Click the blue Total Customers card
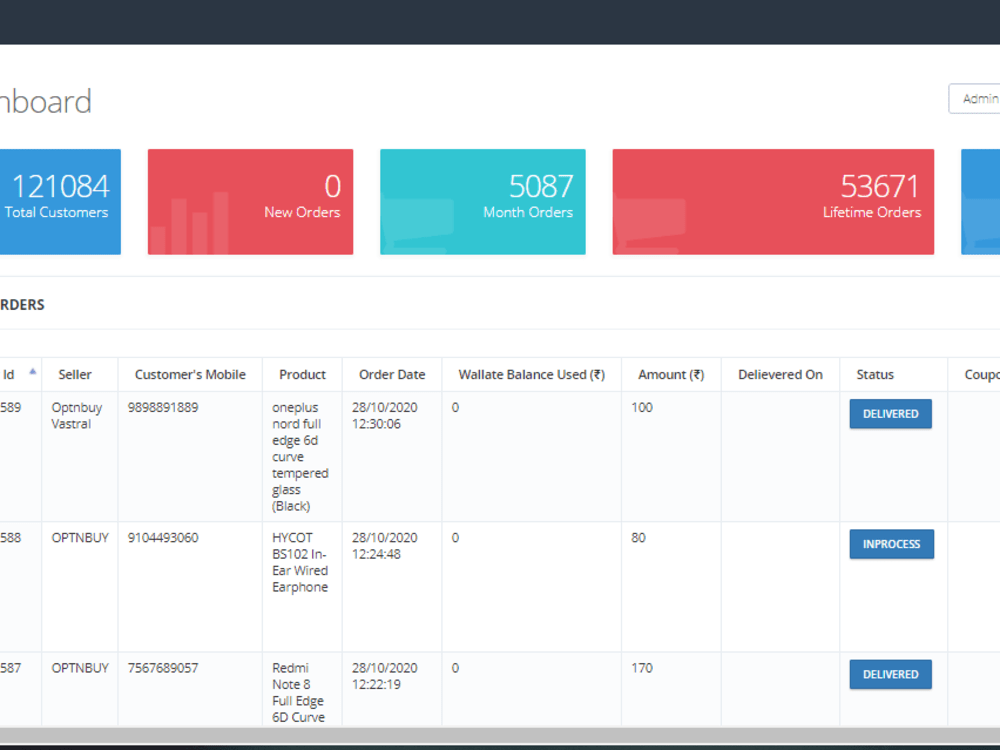Image resolution: width=1000 pixels, height=750 pixels. 60,200
